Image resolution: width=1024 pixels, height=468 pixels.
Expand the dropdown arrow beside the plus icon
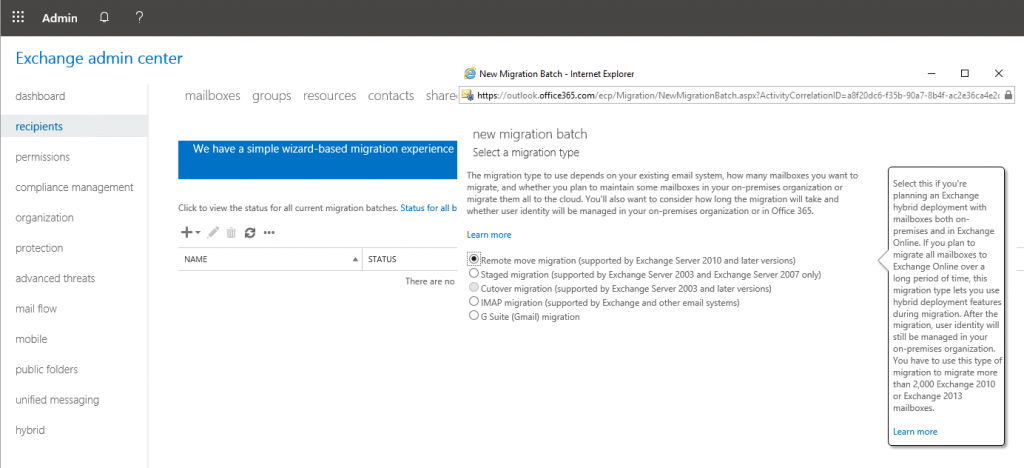[198, 233]
